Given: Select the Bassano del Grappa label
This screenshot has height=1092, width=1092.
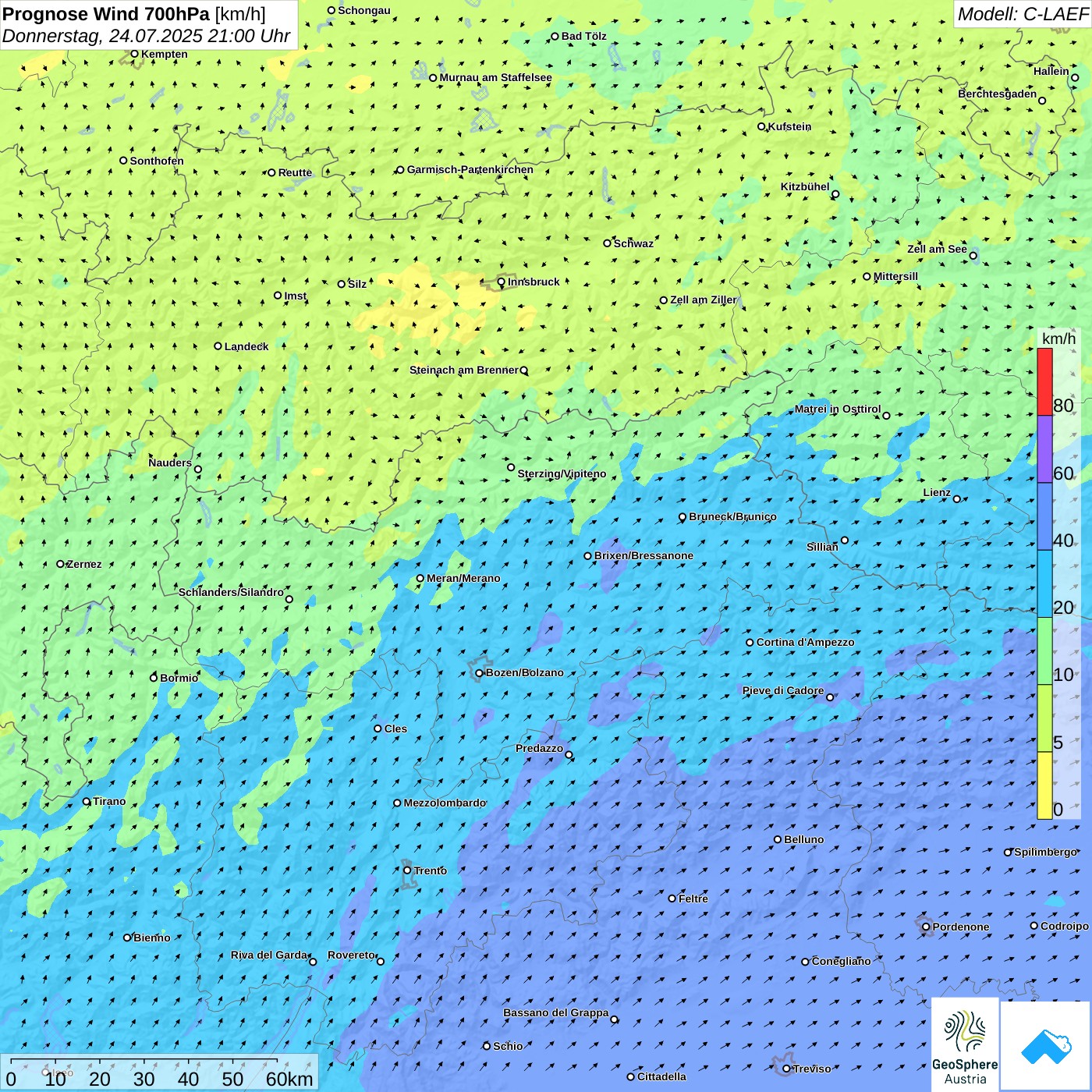Looking at the screenshot, I should (555, 1012).
